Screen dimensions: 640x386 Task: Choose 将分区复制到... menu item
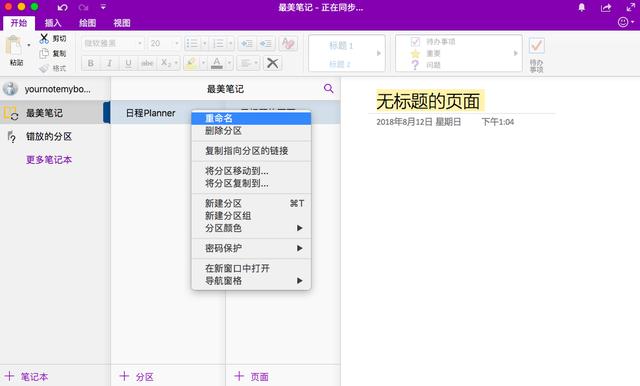tap(251, 183)
